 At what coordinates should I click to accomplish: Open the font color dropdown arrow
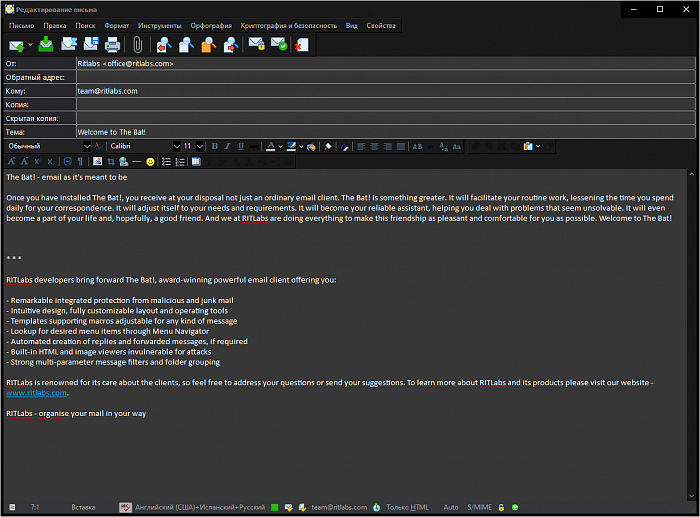(280, 146)
